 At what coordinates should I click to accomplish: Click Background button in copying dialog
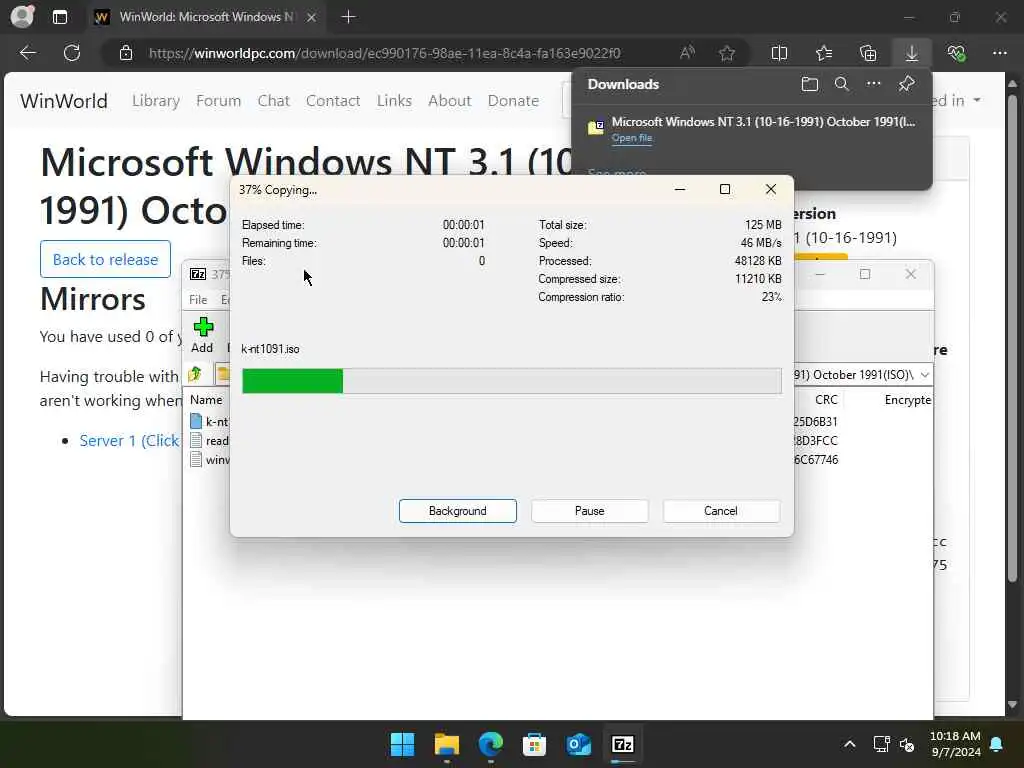tap(458, 511)
